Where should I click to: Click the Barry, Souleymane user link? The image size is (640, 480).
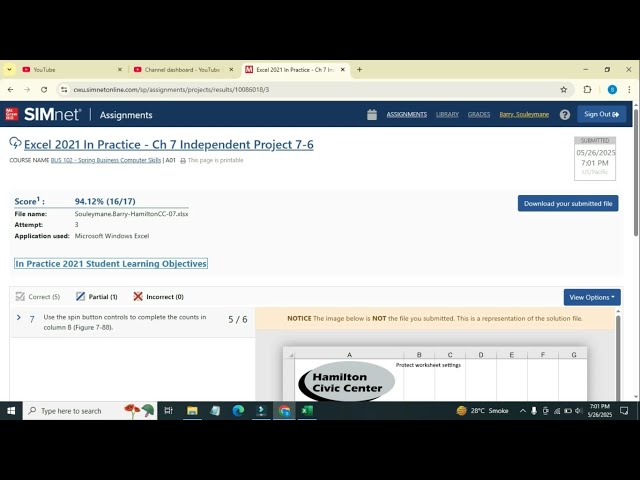point(524,115)
